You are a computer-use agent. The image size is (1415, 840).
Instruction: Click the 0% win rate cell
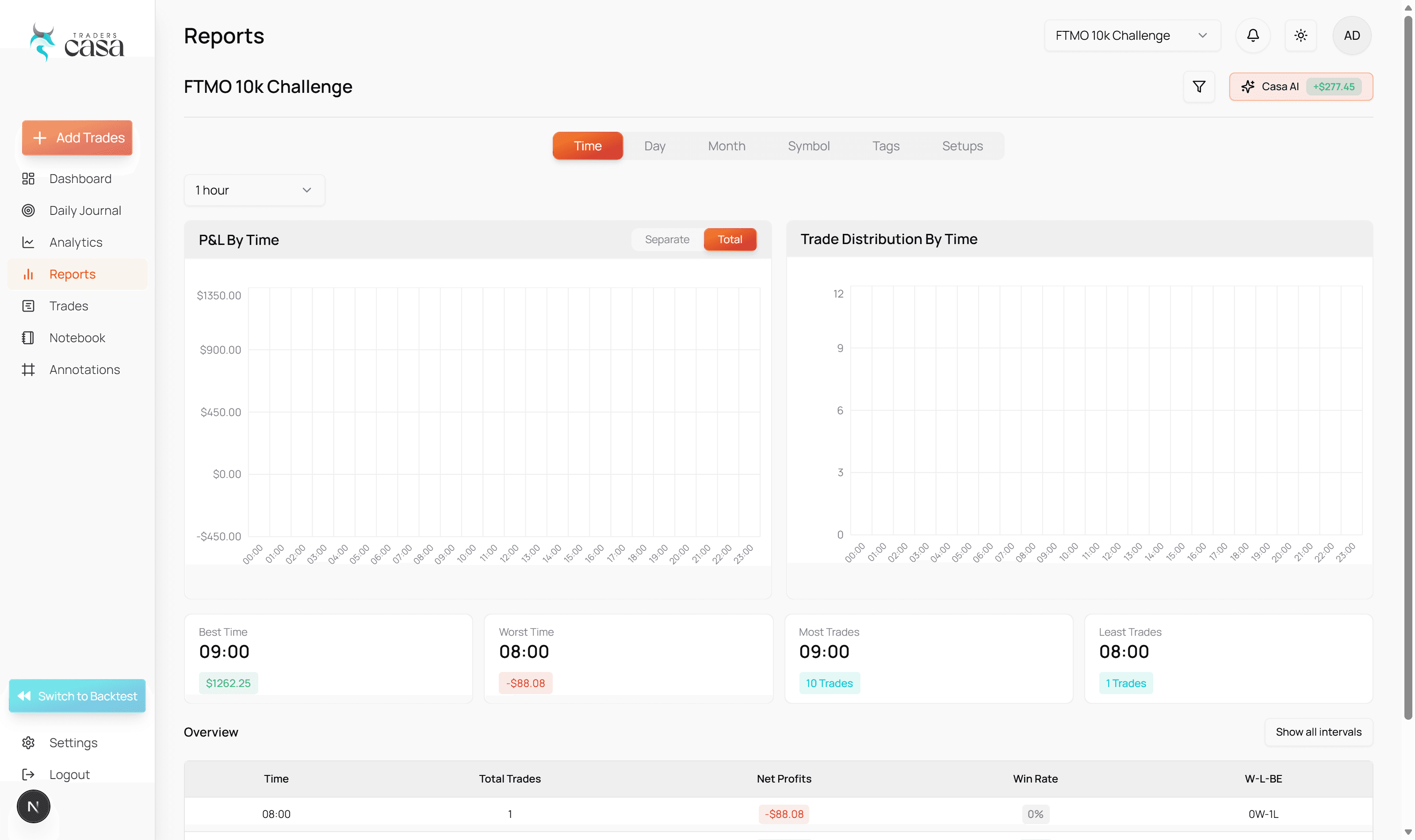[1035, 814]
